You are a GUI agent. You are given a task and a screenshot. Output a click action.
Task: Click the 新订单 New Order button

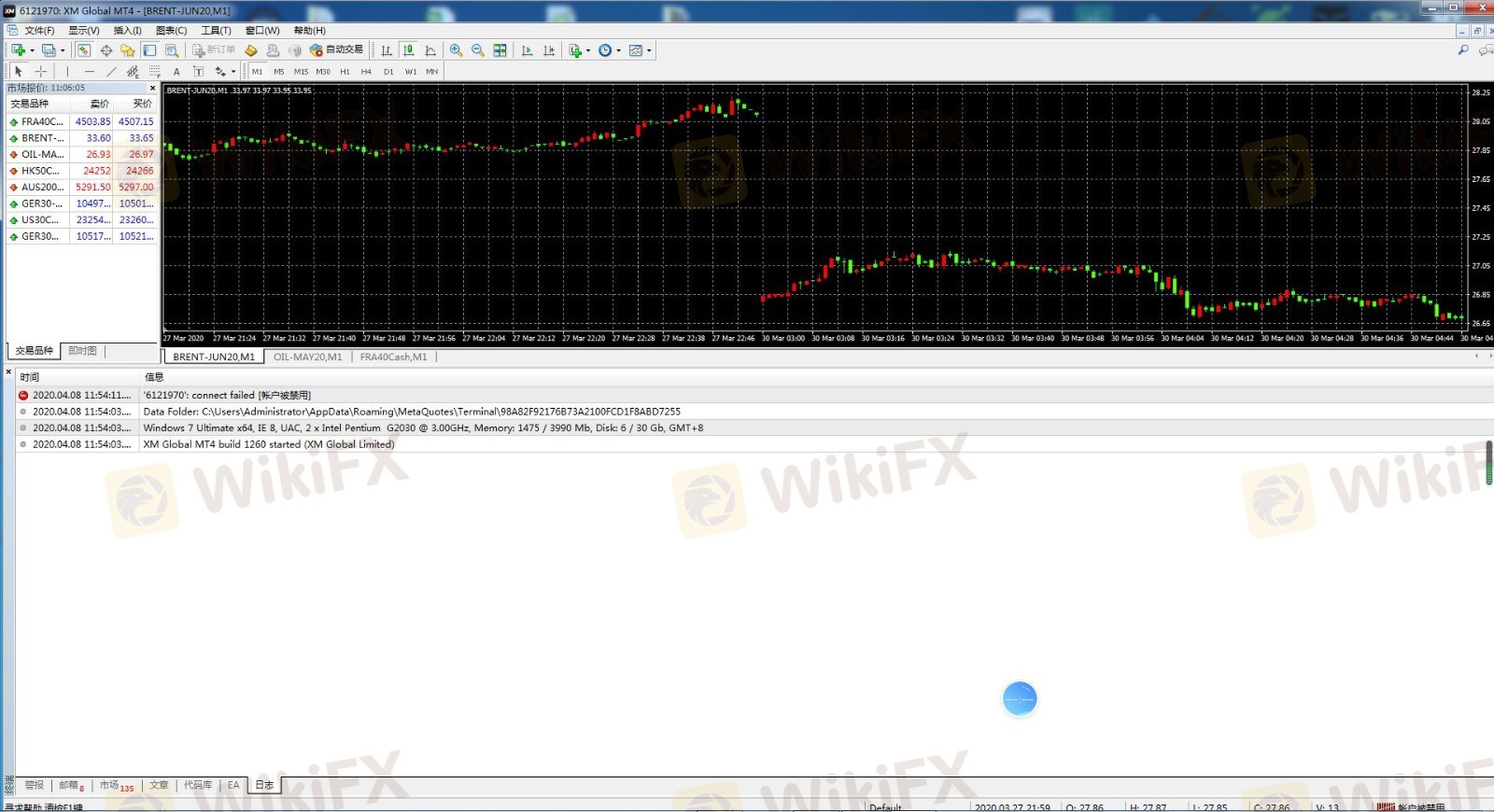[214, 50]
